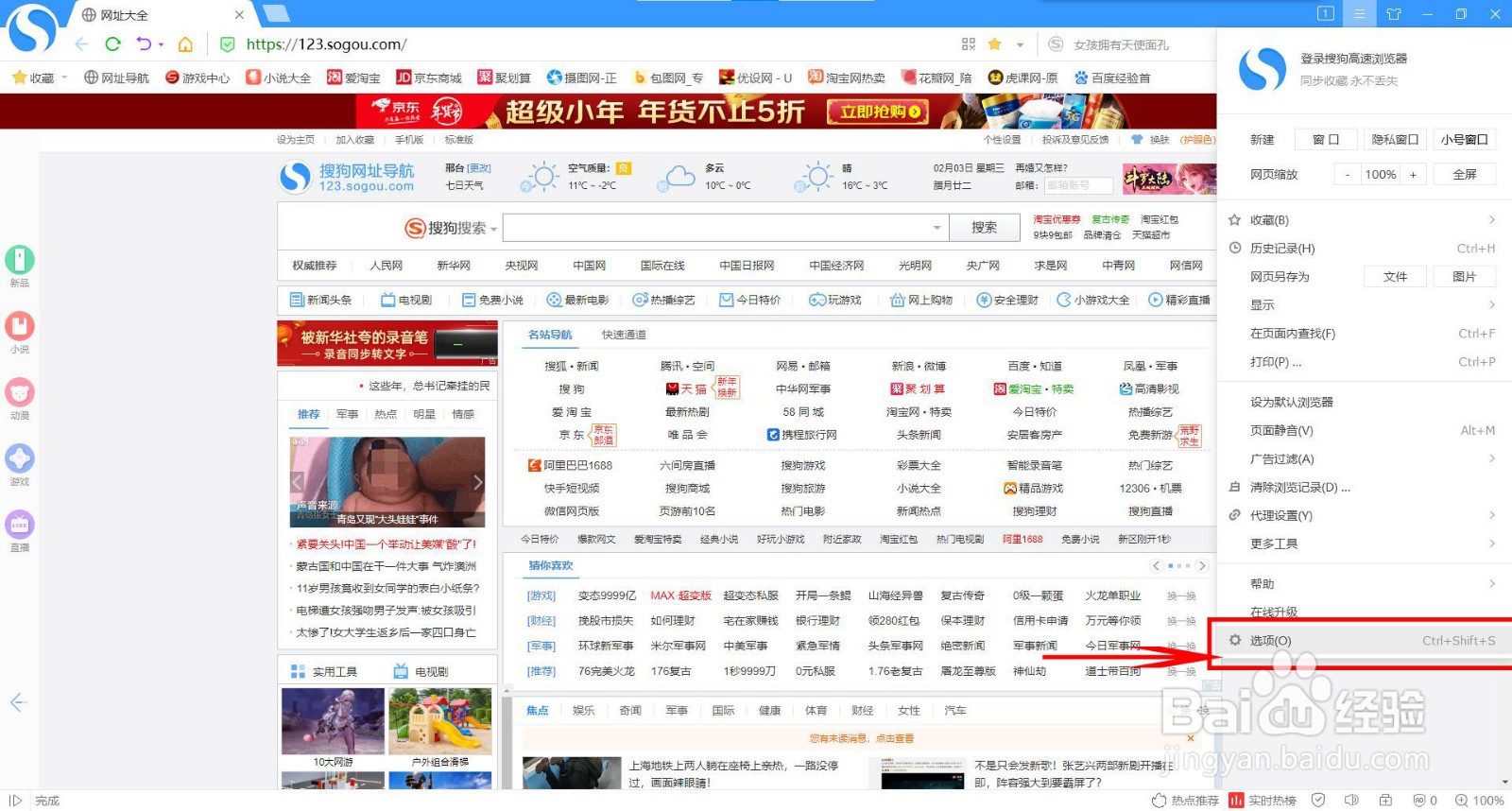Toggle sound icon in status bar
The height and width of the screenshot is (811, 1512).
pyautogui.click(x=1351, y=801)
